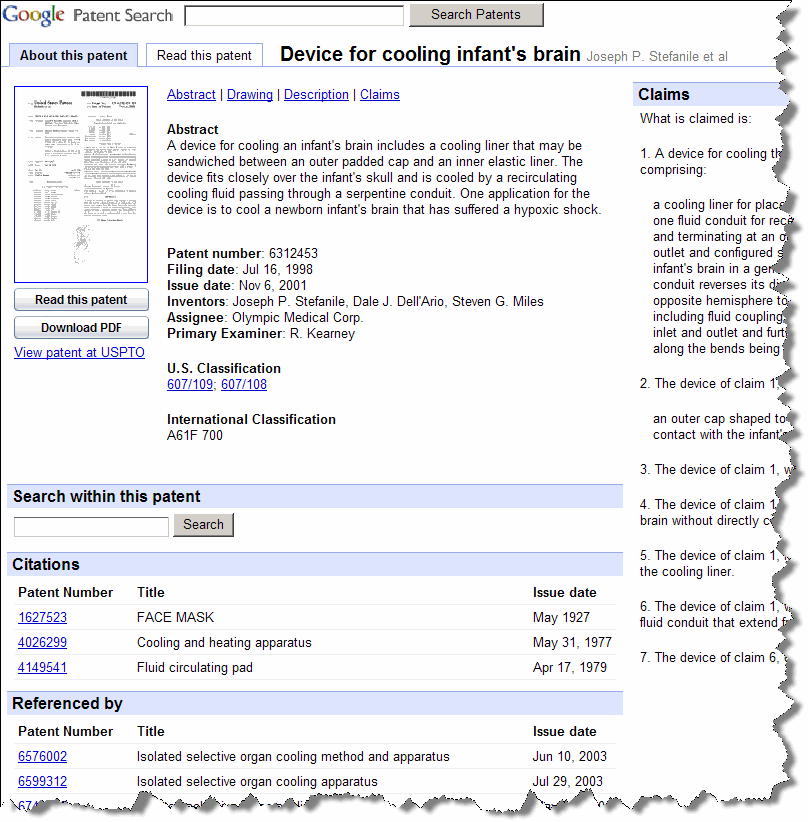Open cited patent 4149541
The height and width of the screenshot is (822, 808).
(x=42, y=667)
